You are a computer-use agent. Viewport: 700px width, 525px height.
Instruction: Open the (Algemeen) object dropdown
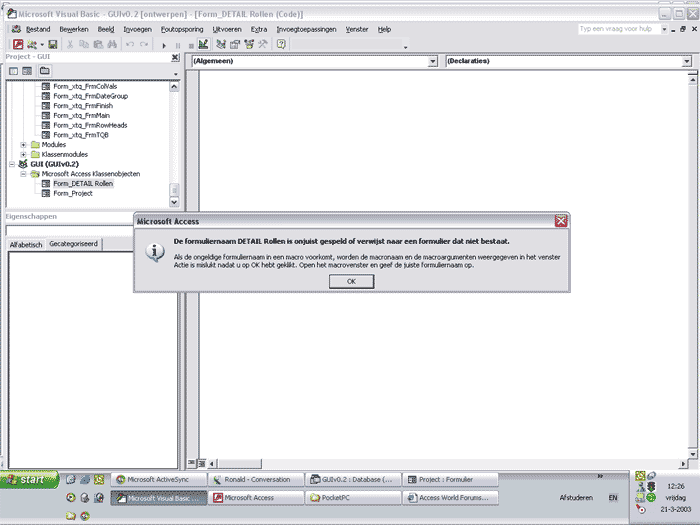433,61
